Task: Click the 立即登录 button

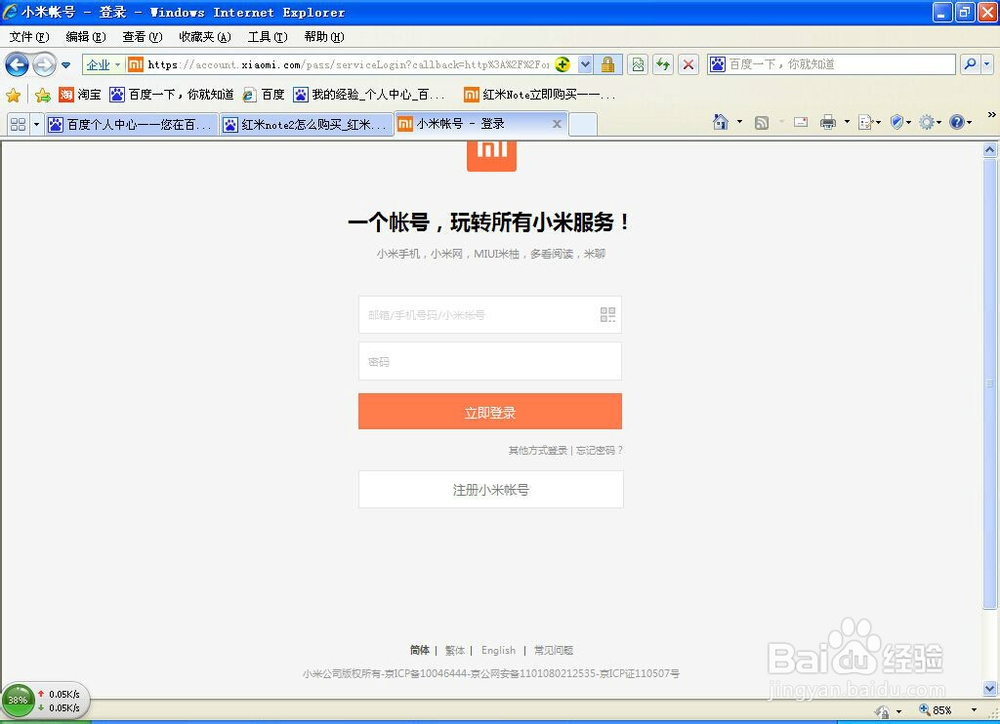Action: [x=490, y=411]
